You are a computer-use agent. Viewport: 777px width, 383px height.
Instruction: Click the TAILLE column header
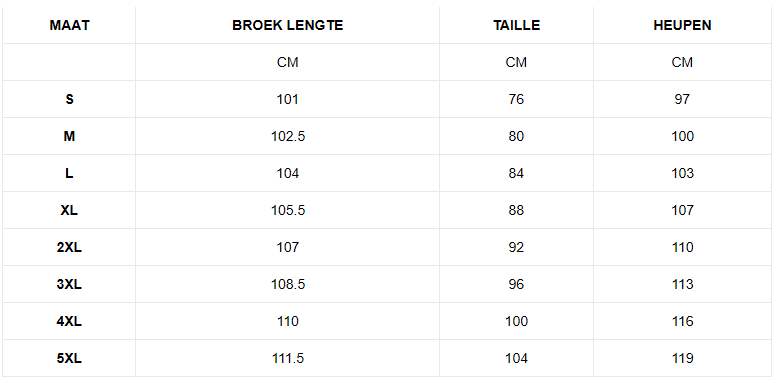click(516, 25)
